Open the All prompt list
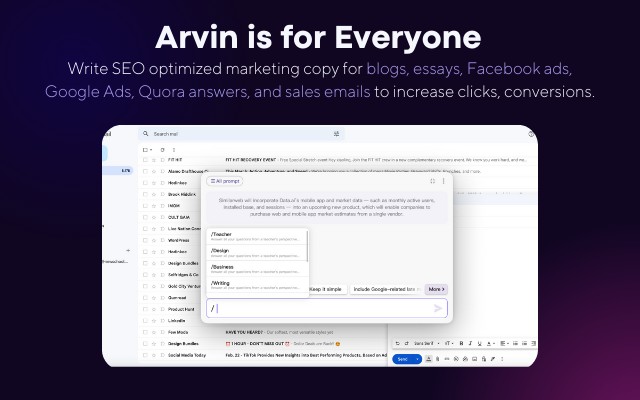This screenshot has width=640, height=400. click(224, 181)
